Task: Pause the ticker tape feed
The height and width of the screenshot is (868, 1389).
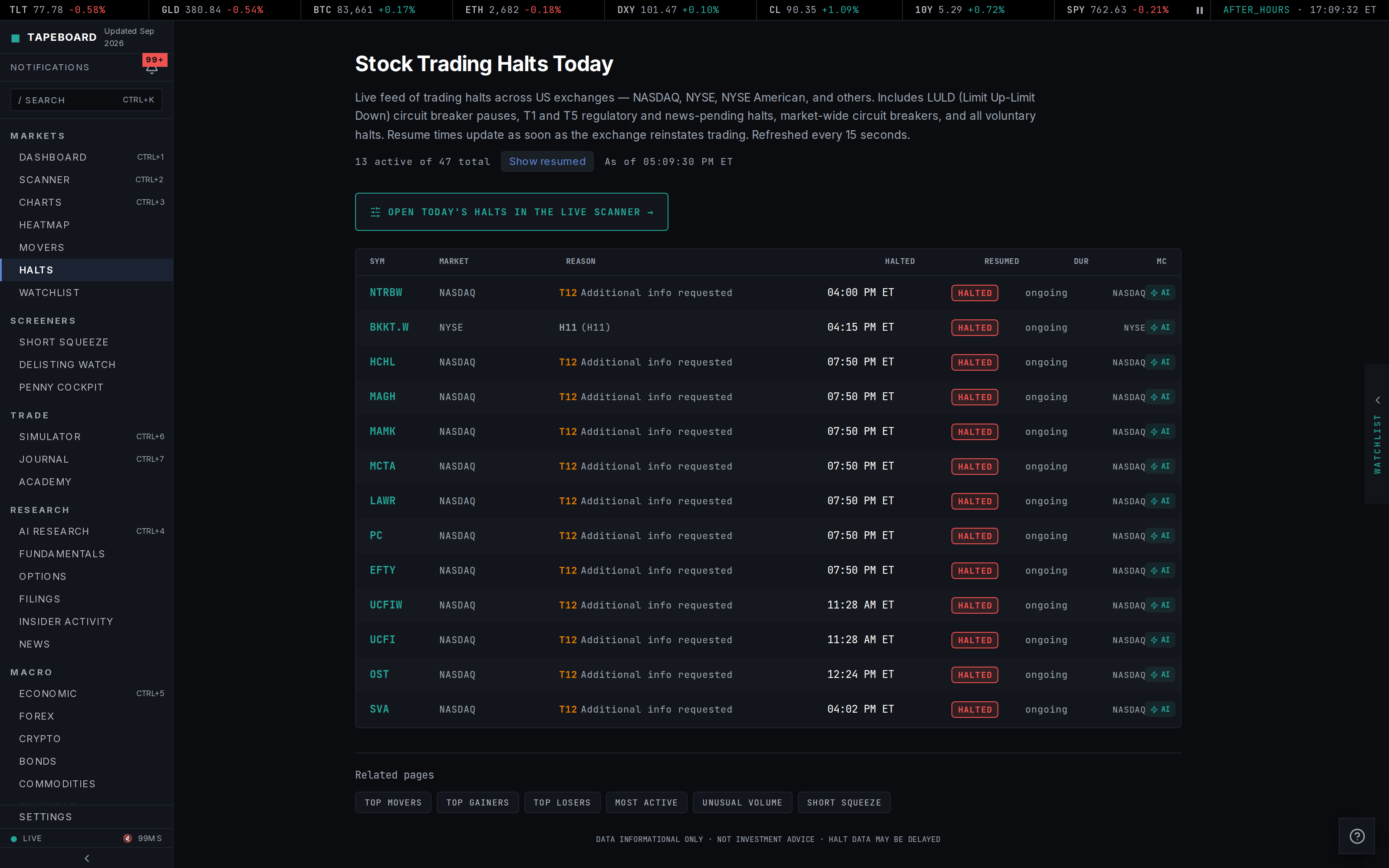Action: [x=1200, y=10]
